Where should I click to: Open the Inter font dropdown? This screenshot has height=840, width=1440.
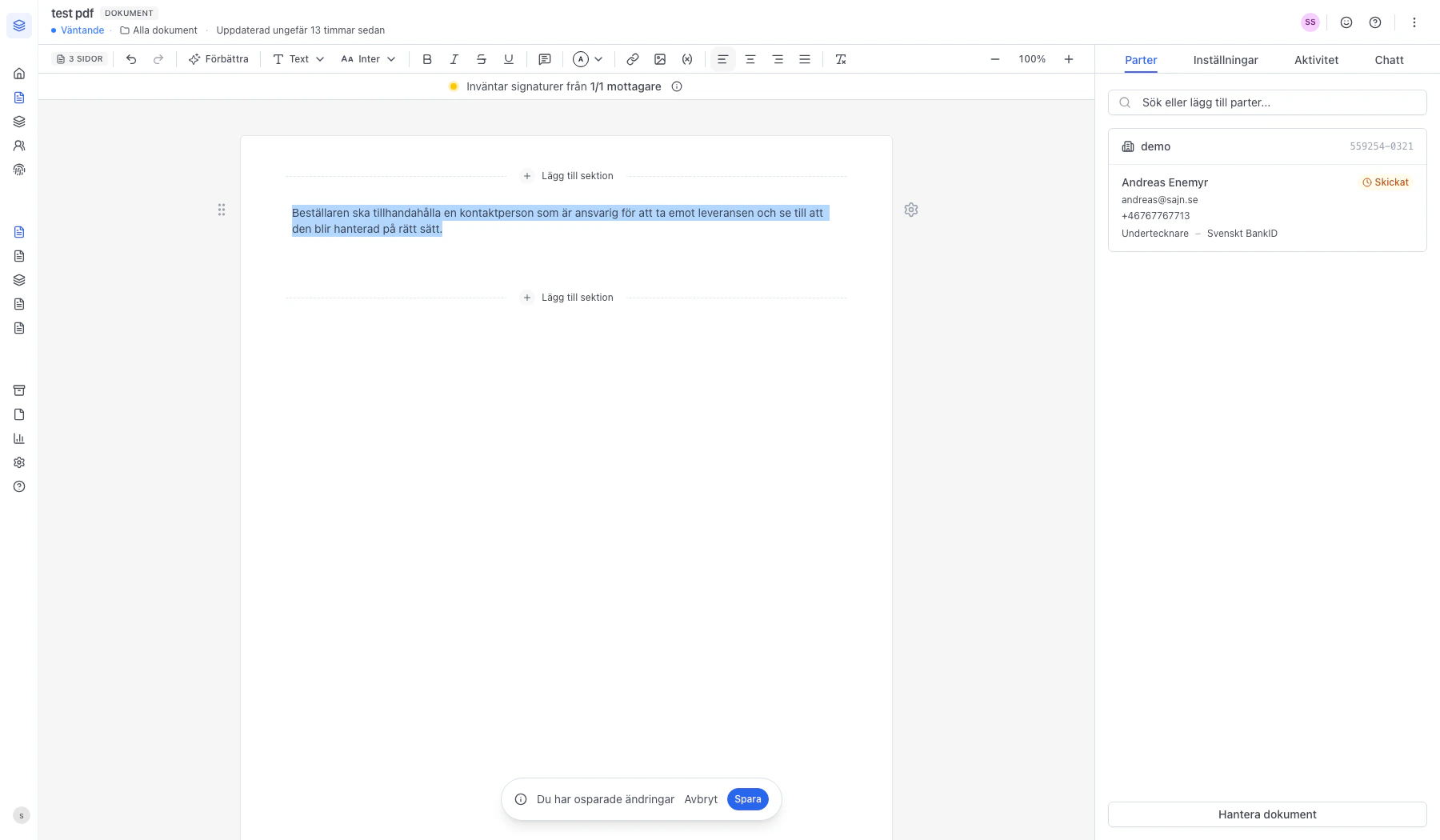pos(368,59)
